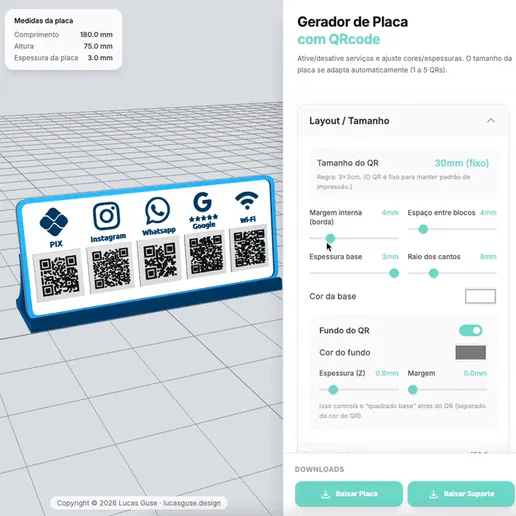Click the QR code under Wi-Fi
Viewport: 516px width, 516px height.
[249, 248]
